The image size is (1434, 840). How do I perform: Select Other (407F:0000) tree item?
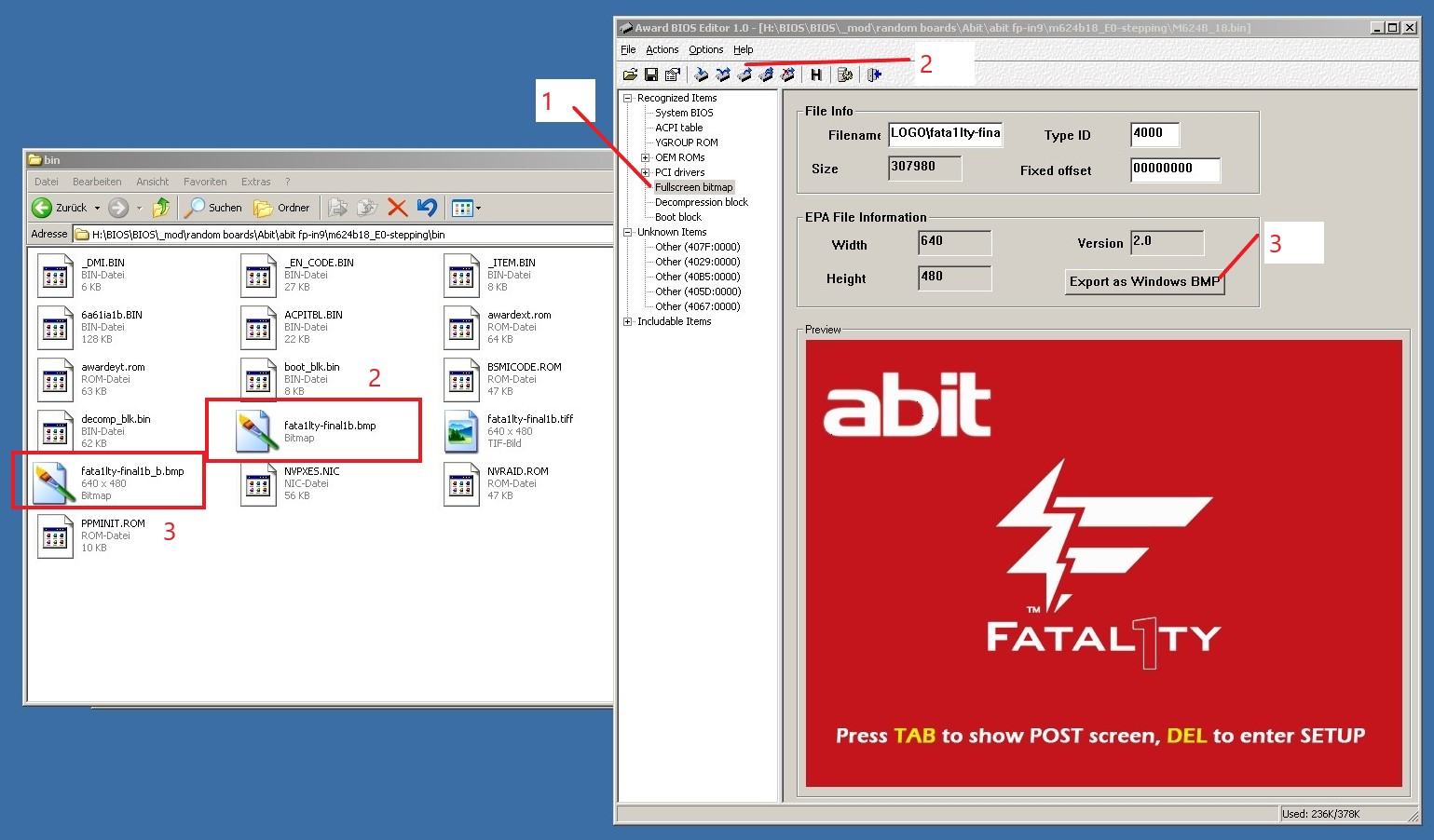tap(698, 247)
